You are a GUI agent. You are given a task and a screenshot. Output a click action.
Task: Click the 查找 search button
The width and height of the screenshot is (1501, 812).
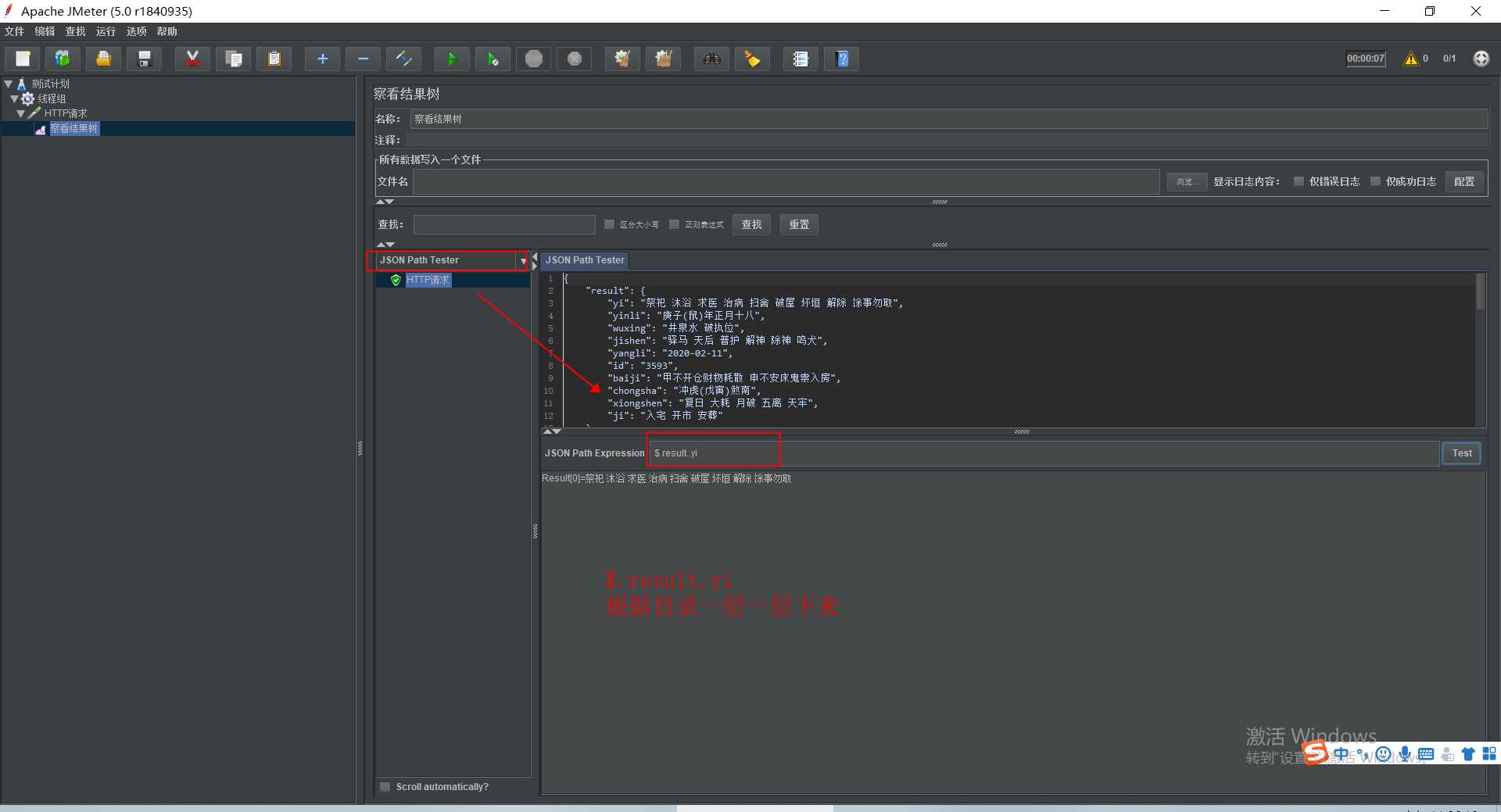(752, 224)
